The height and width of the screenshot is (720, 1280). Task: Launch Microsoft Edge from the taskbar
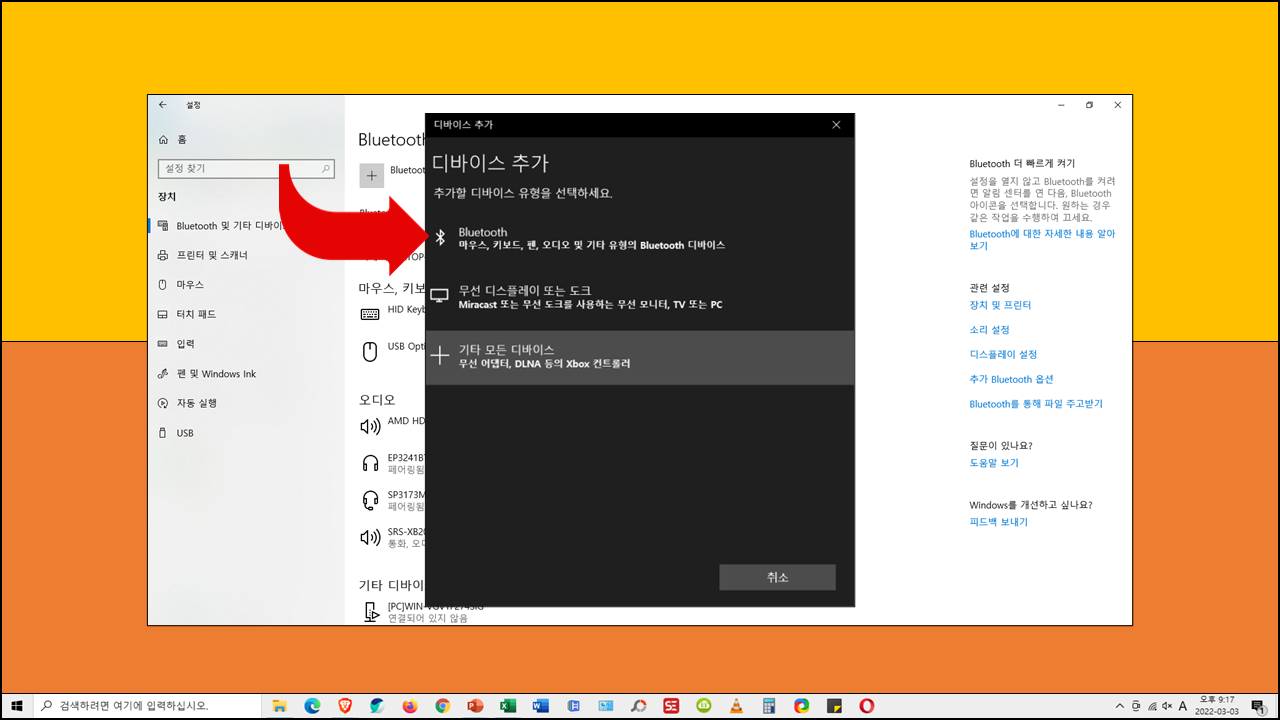pyautogui.click(x=312, y=706)
